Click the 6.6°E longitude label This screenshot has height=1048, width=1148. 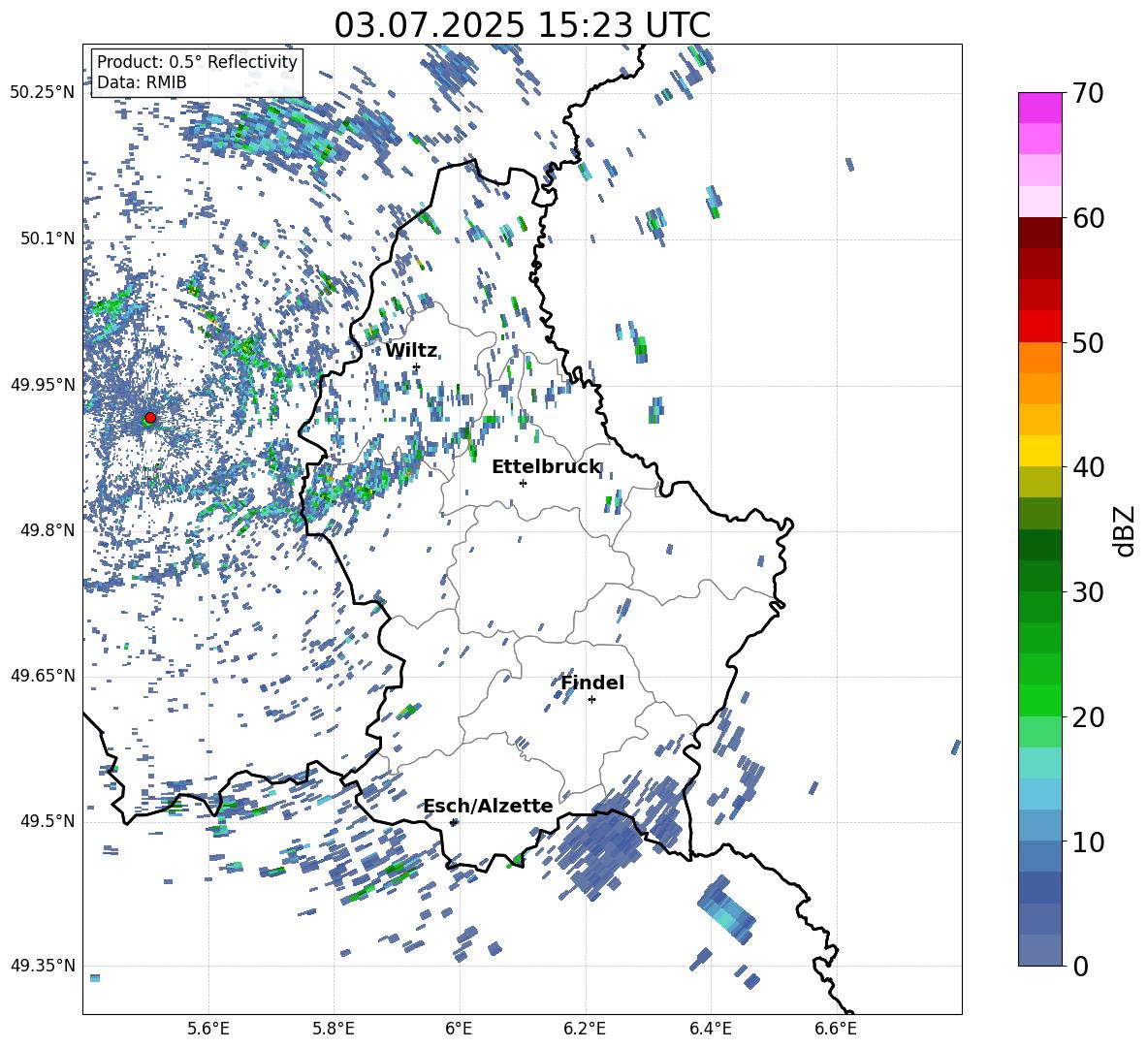836,1029
